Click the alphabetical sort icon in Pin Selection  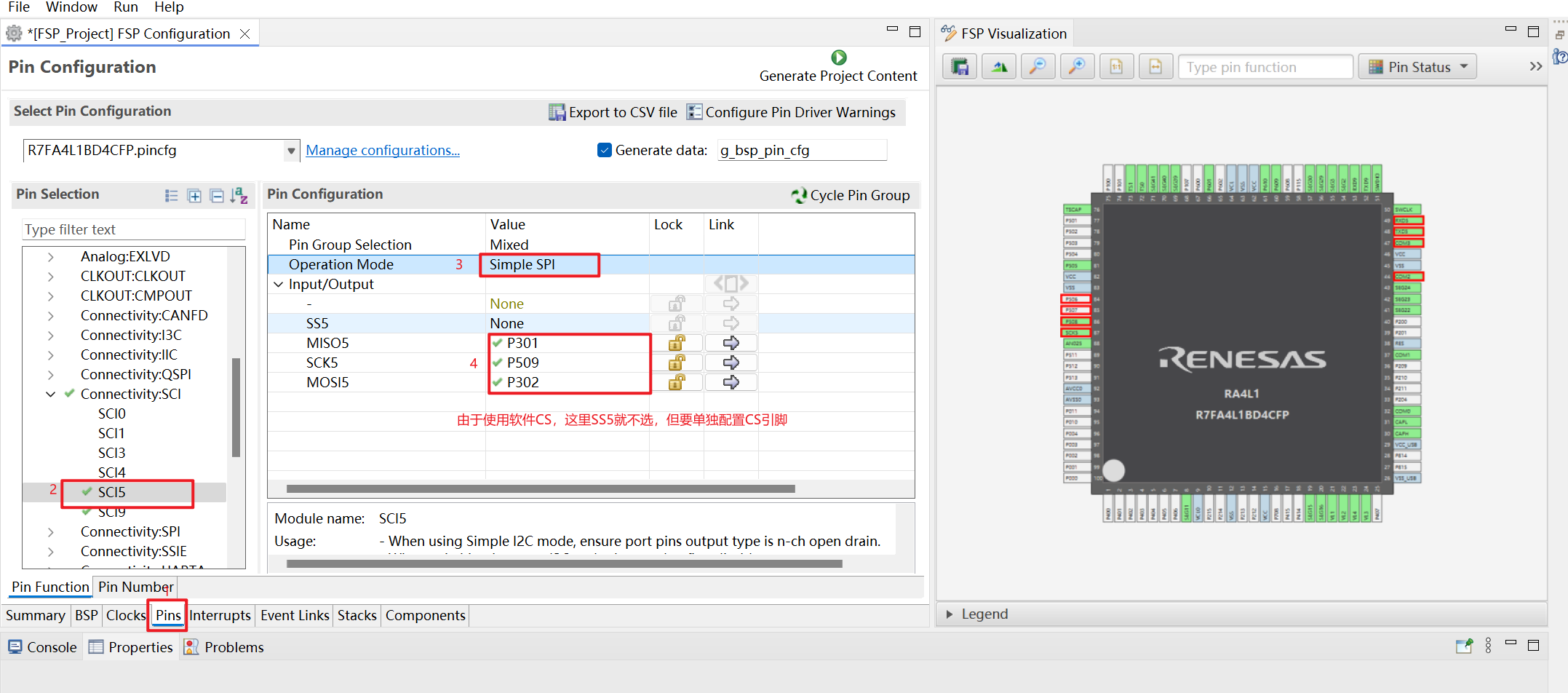click(239, 195)
